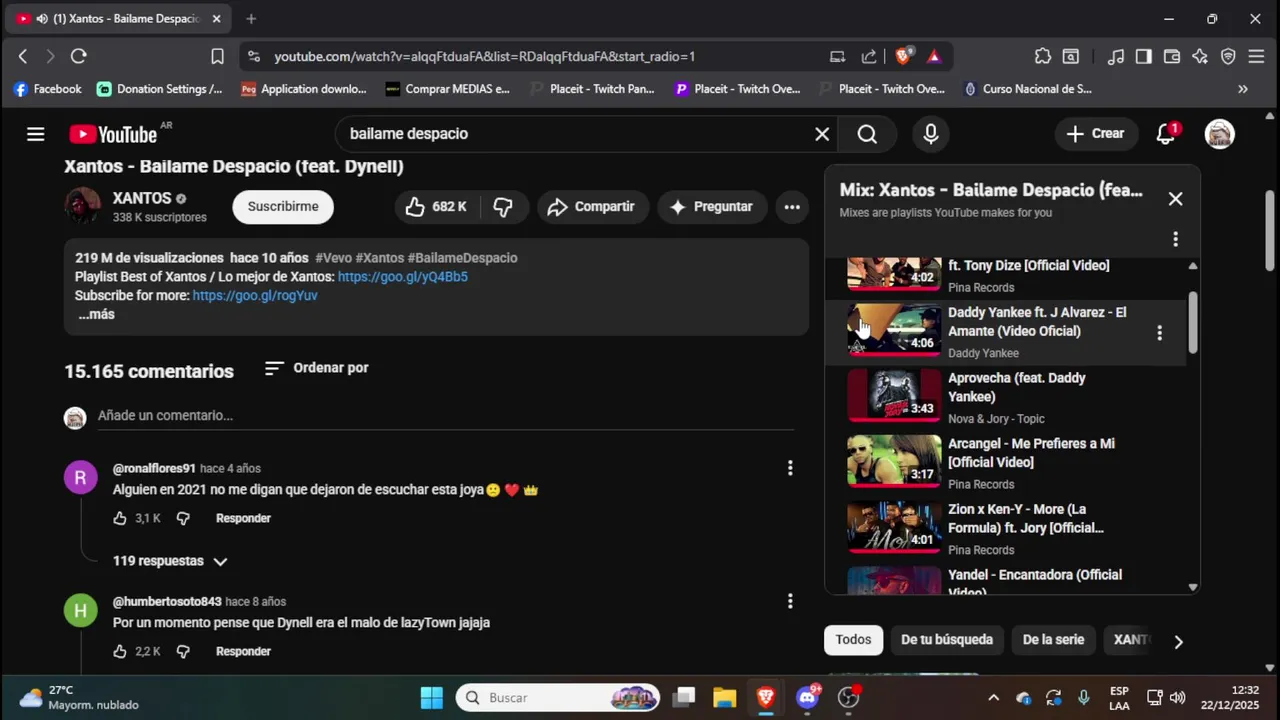Open the Brave Shields lion icon
This screenshot has height=720, width=1280.
point(903,57)
